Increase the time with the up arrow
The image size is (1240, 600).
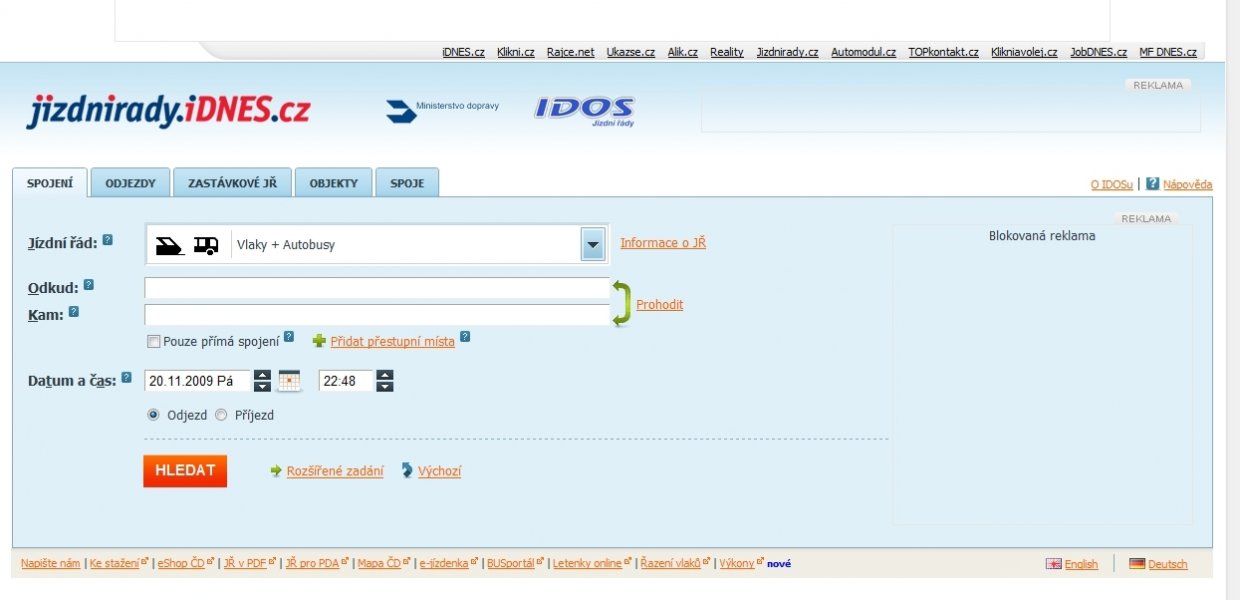[385, 375]
